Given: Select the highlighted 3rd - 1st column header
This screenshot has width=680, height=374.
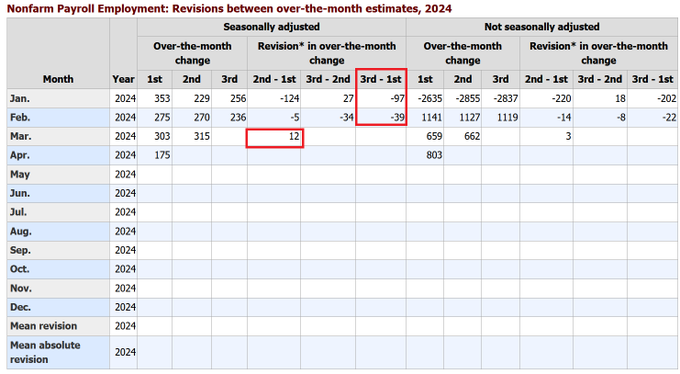Looking at the screenshot, I should click(381, 79).
